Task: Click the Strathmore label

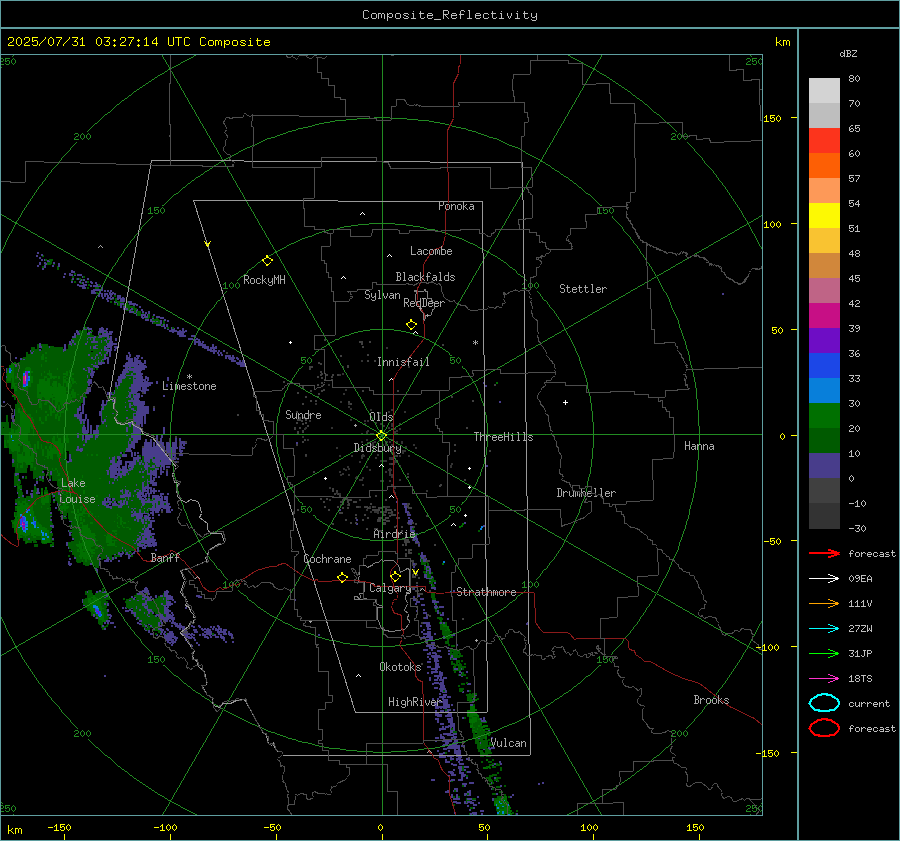Action: 486,592
